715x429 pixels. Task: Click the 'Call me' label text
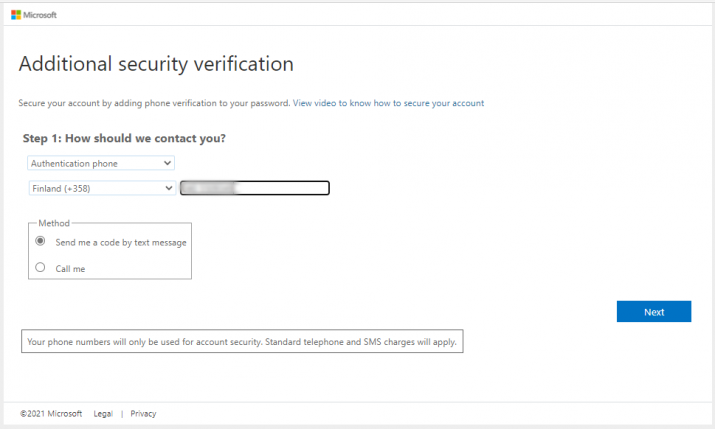(70, 268)
